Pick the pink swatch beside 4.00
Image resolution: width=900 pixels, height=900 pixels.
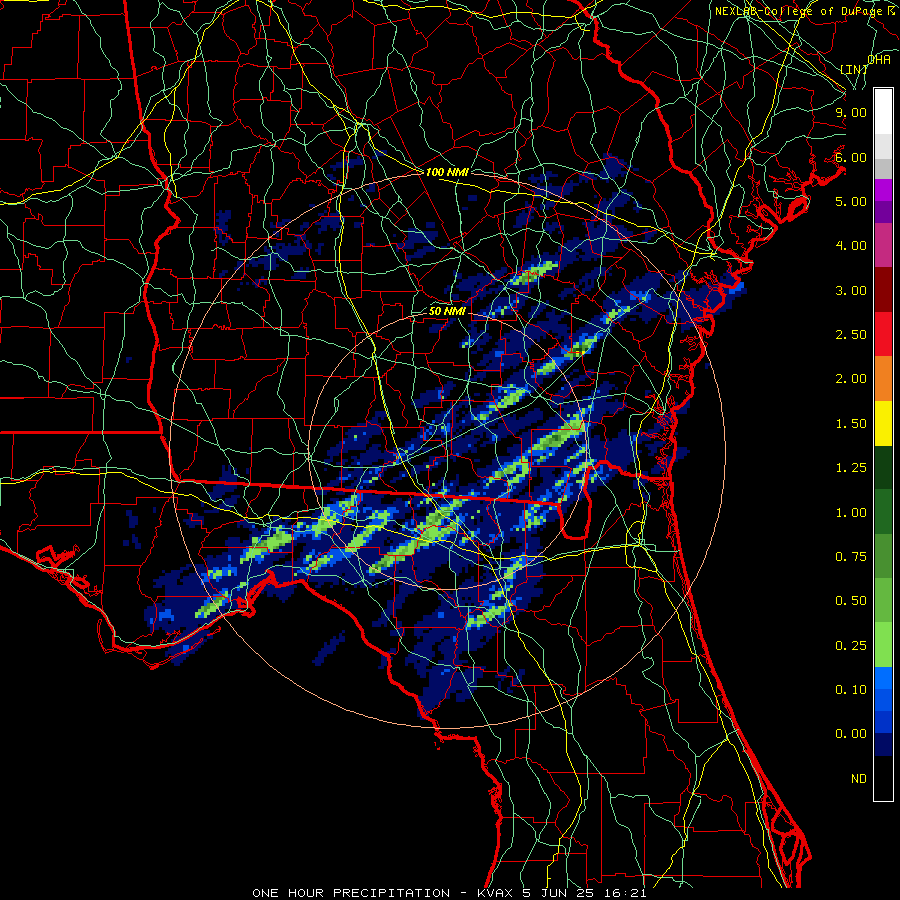(x=883, y=245)
